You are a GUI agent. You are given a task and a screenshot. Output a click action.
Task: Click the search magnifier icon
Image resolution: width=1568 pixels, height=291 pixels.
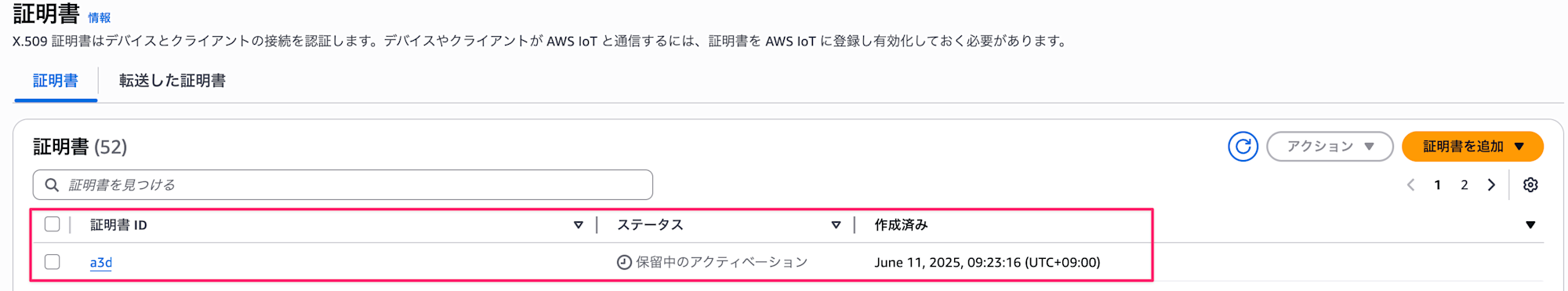click(52, 185)
